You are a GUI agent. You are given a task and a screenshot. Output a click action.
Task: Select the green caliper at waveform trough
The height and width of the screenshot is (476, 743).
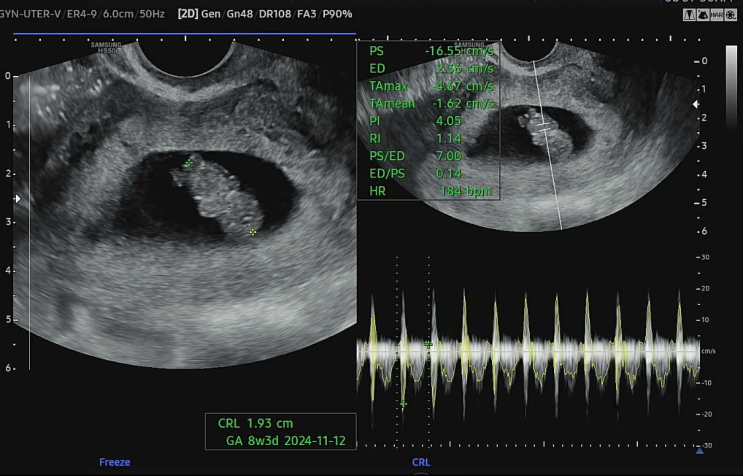click(x=403, y=404)
